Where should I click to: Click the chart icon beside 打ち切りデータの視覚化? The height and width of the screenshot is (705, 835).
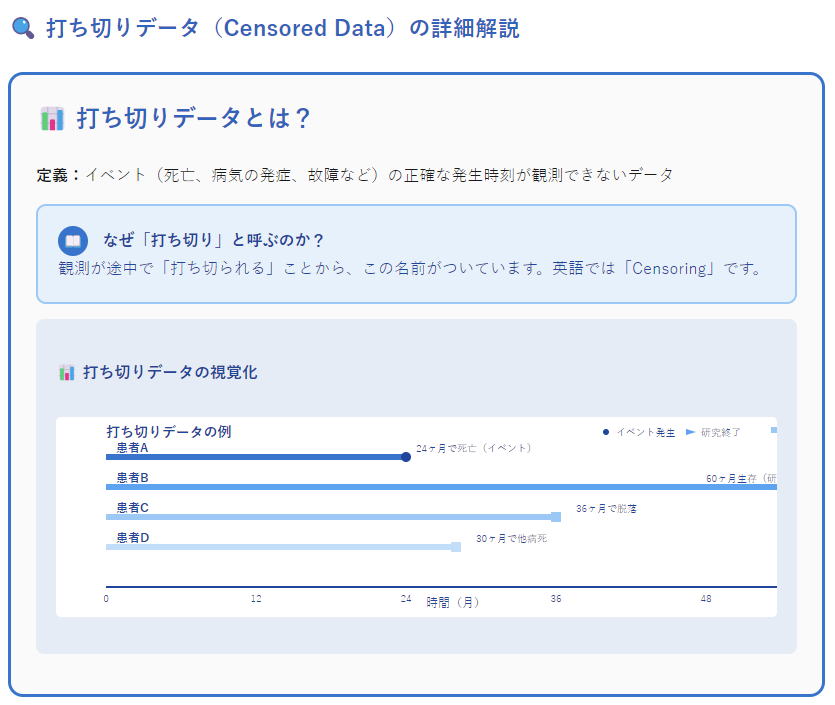[67, 372]
